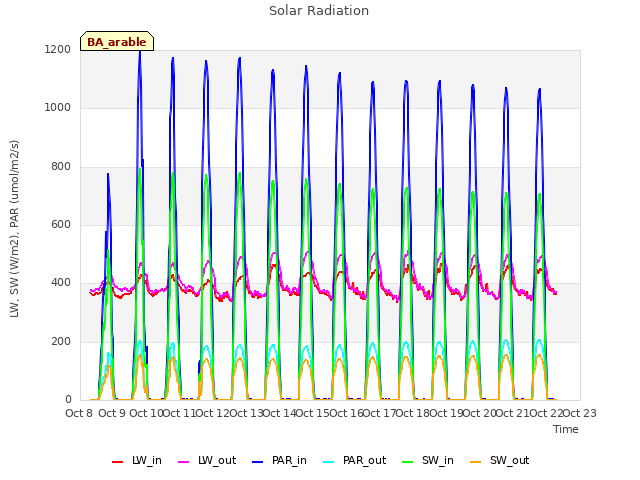Select the LW_out legend label

[x=217, y=460]
